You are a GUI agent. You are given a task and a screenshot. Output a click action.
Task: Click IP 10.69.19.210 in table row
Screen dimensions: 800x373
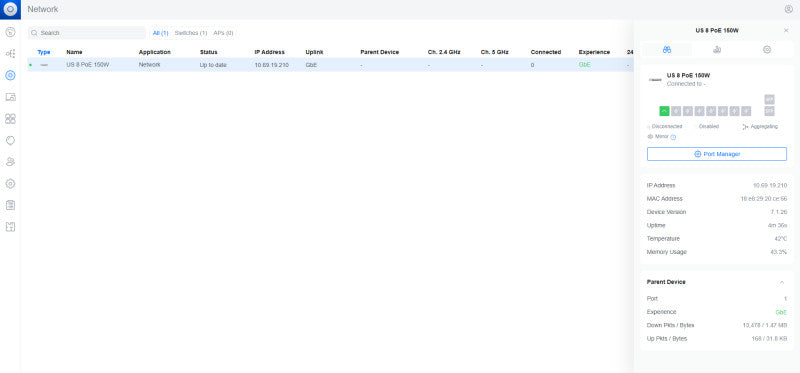(x=271, y=65)
